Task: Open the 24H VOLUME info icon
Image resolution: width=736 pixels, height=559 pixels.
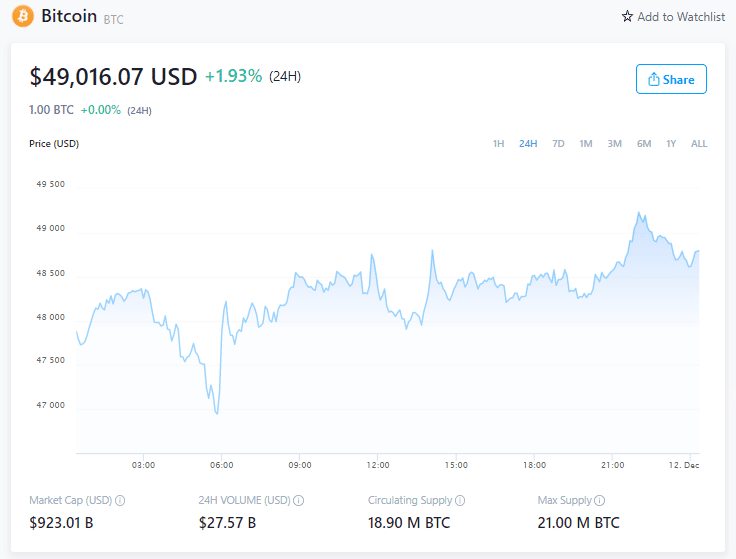Action: tap(299, 500)
